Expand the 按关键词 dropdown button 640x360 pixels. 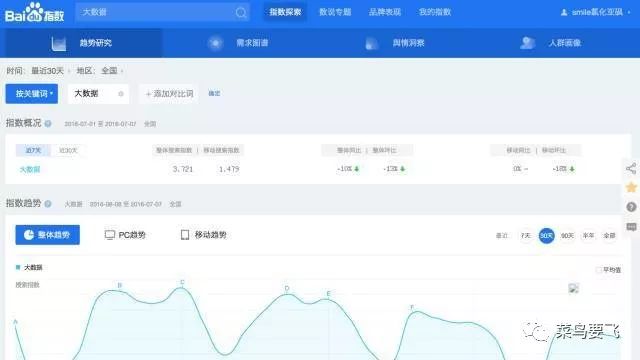[32, 94]
